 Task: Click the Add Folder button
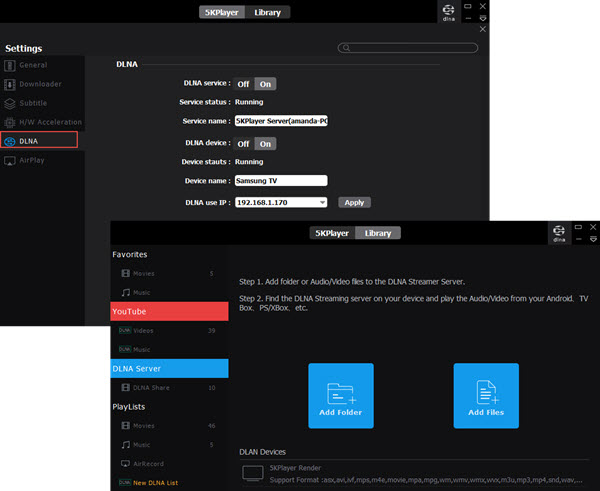pyautogui.click(x=341, y=396)
